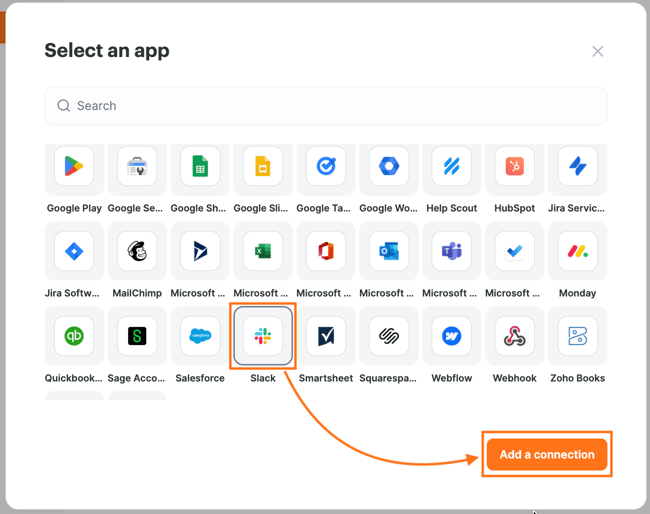Choose the Salesforce cloud icon

point(200,336)
